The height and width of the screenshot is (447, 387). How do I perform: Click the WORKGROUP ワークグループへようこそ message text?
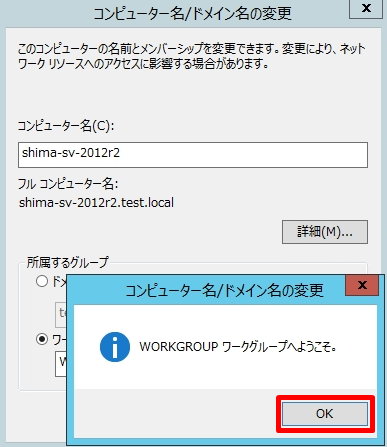(x=238, y=347)
